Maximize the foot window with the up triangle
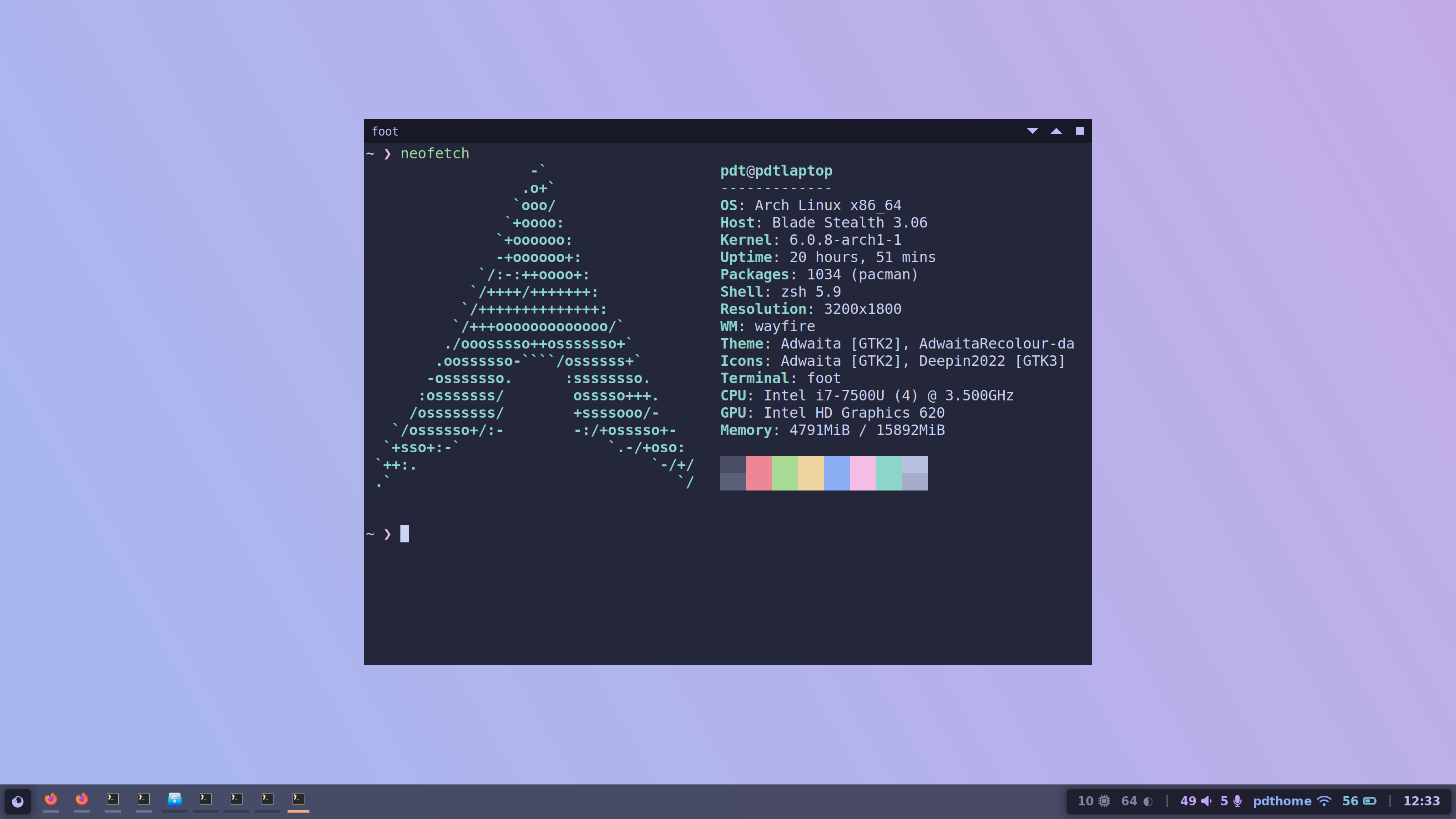 click(1056, 131)
